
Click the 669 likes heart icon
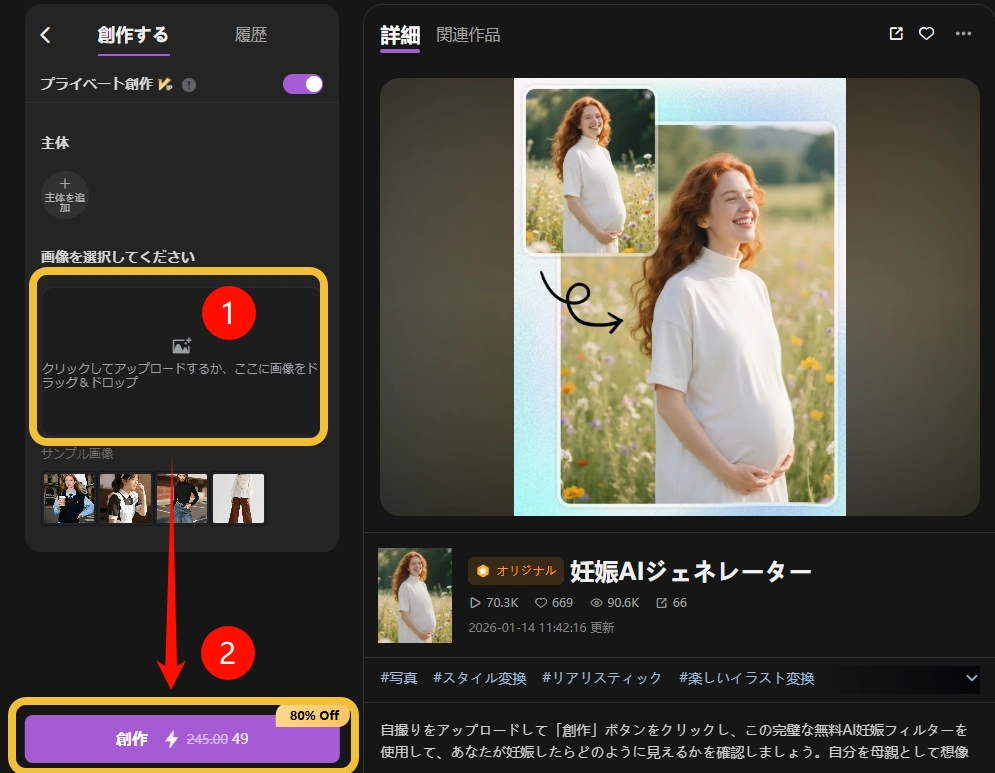tap(541, 603)
